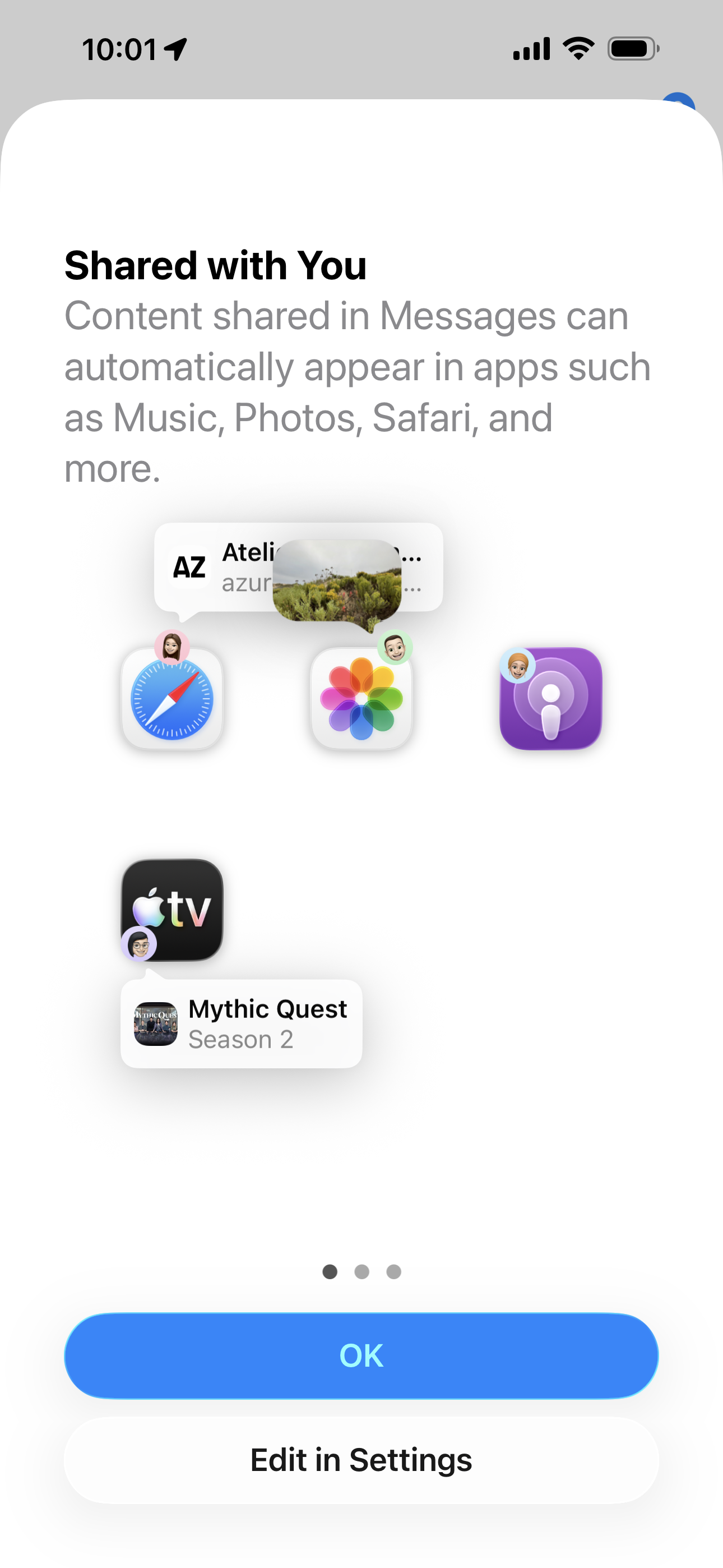Select the first page indicator dot
The image size is (723, 1568).
click(x=330, y=1271)
